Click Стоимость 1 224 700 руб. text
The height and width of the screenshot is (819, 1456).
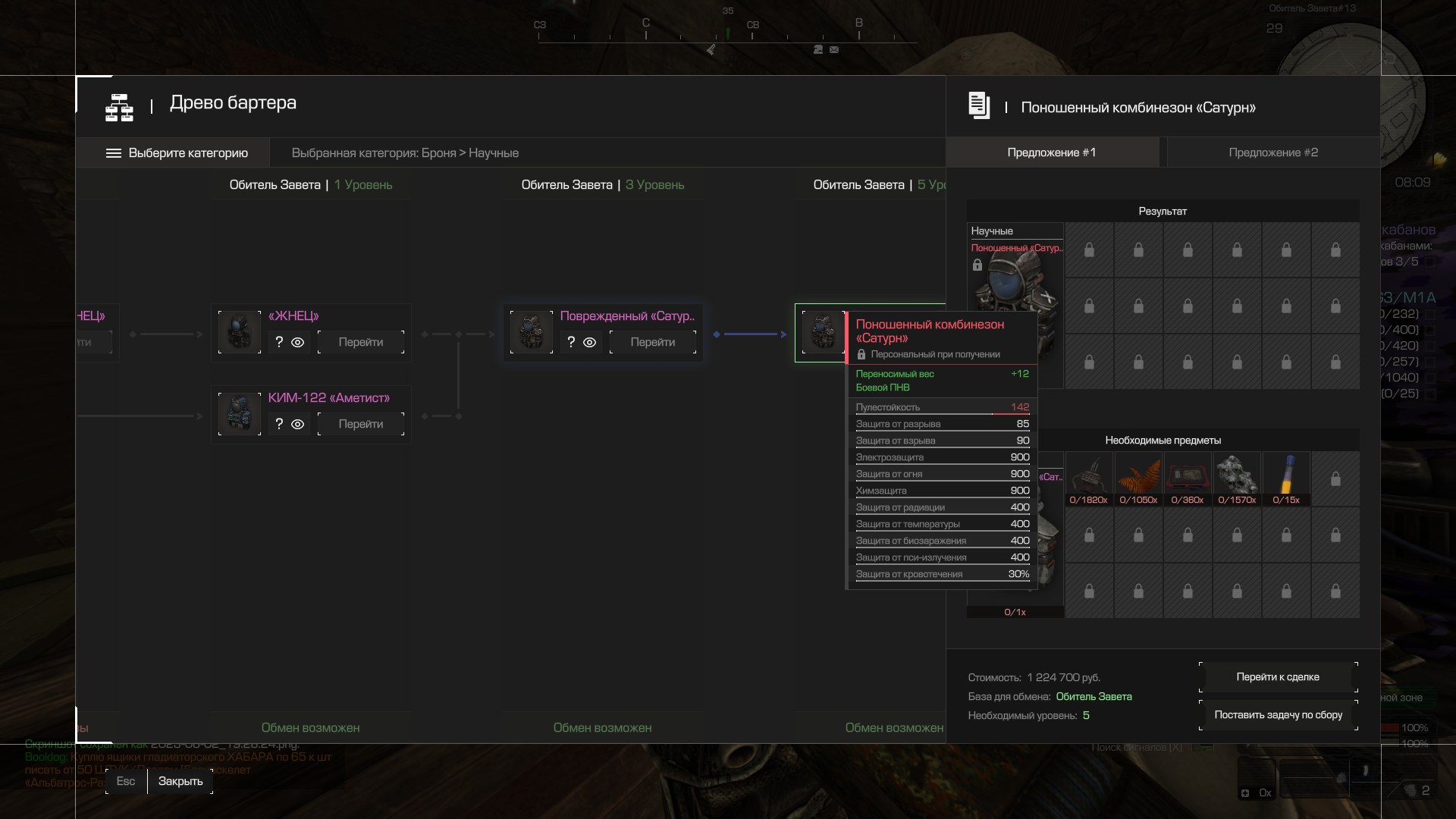point(1034,677)
